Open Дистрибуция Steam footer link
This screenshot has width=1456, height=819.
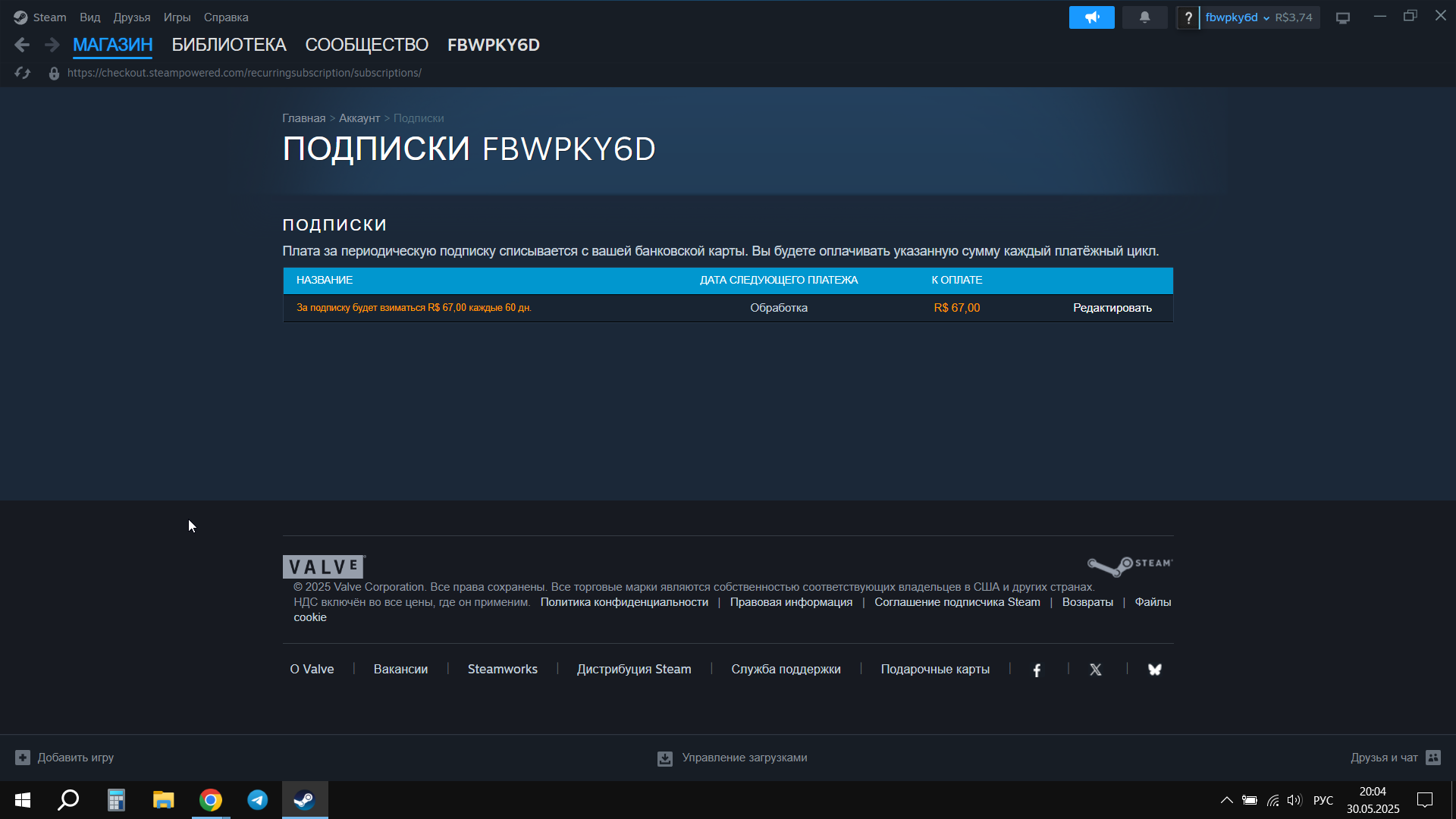tap(634, 670)
